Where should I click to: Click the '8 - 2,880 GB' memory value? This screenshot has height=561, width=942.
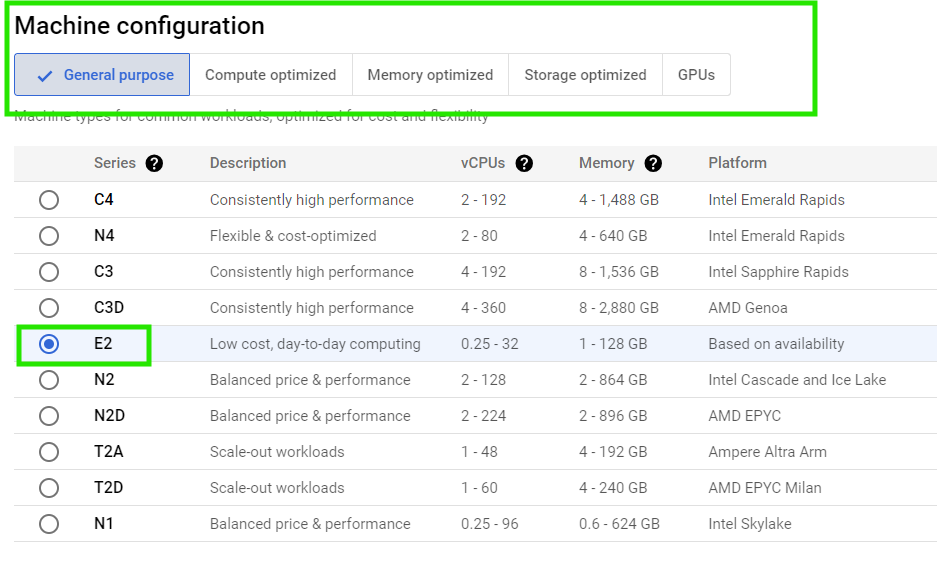(619, 308)
